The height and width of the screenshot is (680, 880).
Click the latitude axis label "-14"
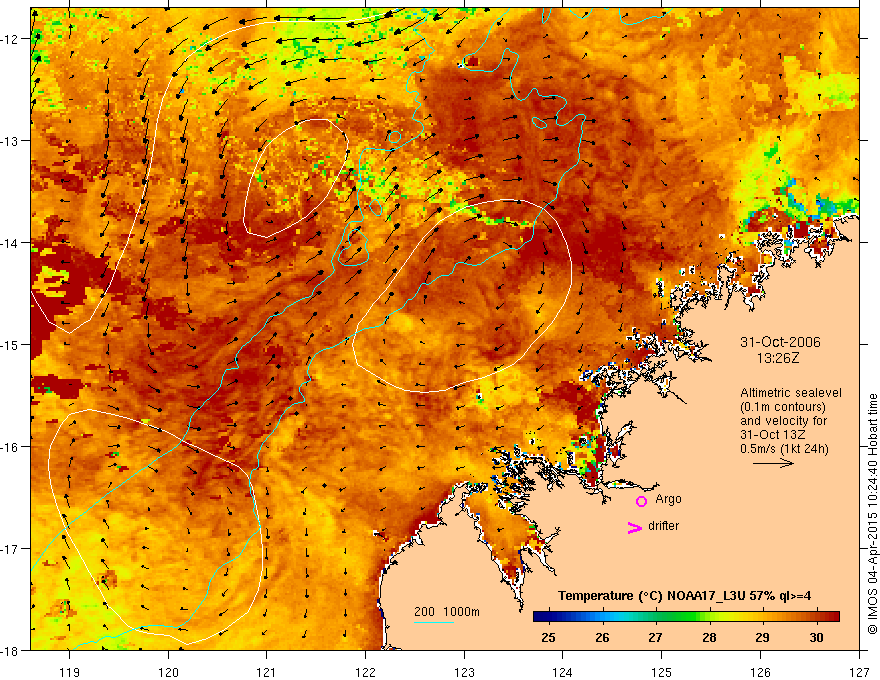coord(11,243)
